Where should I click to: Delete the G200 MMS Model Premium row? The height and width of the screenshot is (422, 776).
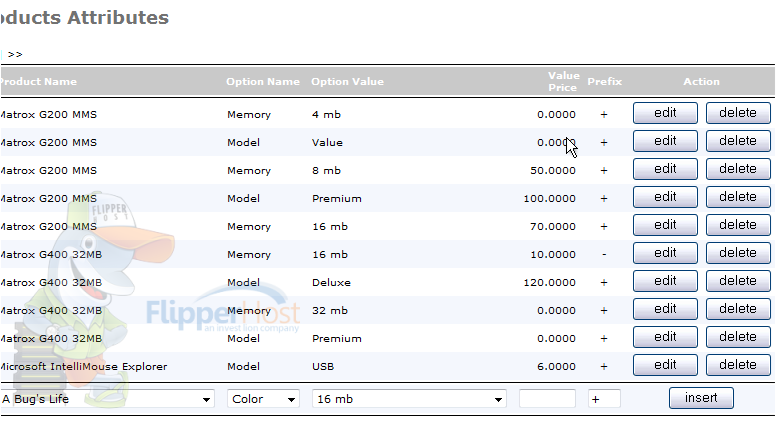pyautogui.click(x=738, y=197)
